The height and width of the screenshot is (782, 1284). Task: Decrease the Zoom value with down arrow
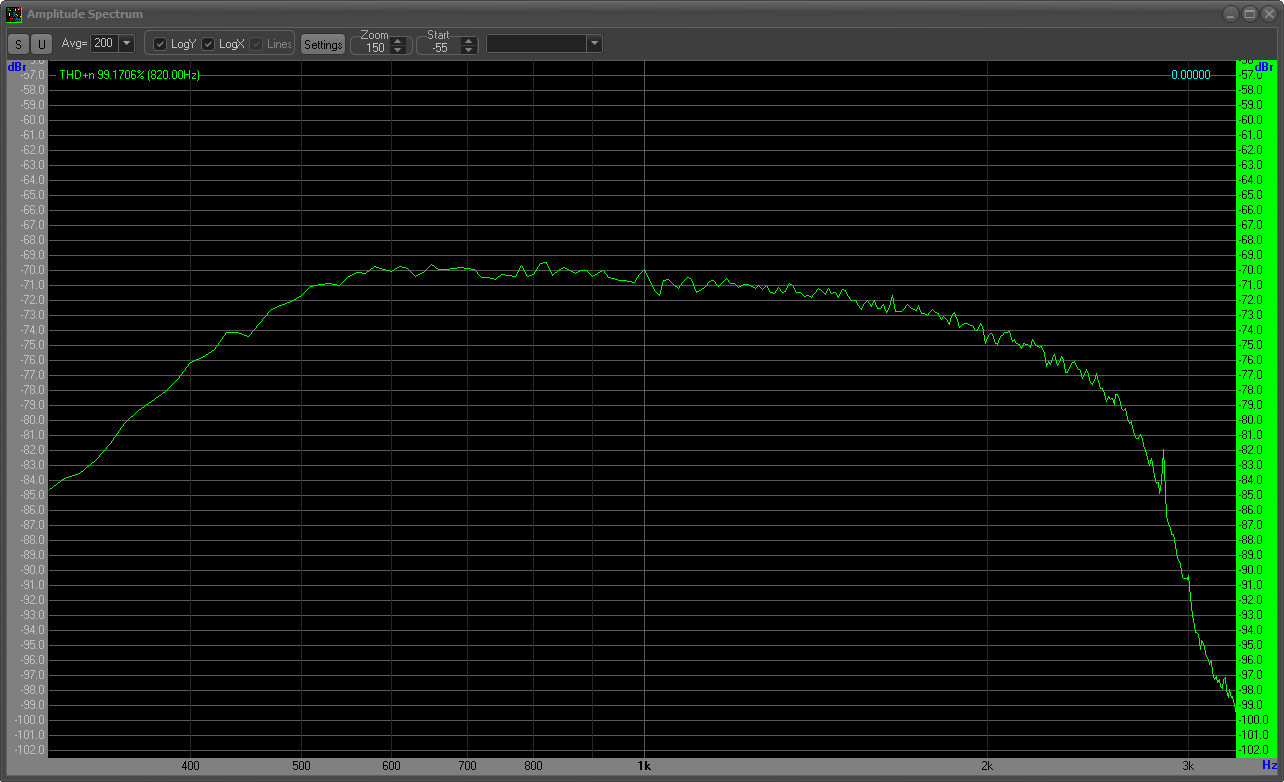pyautogui.click(x=398, y=50)
